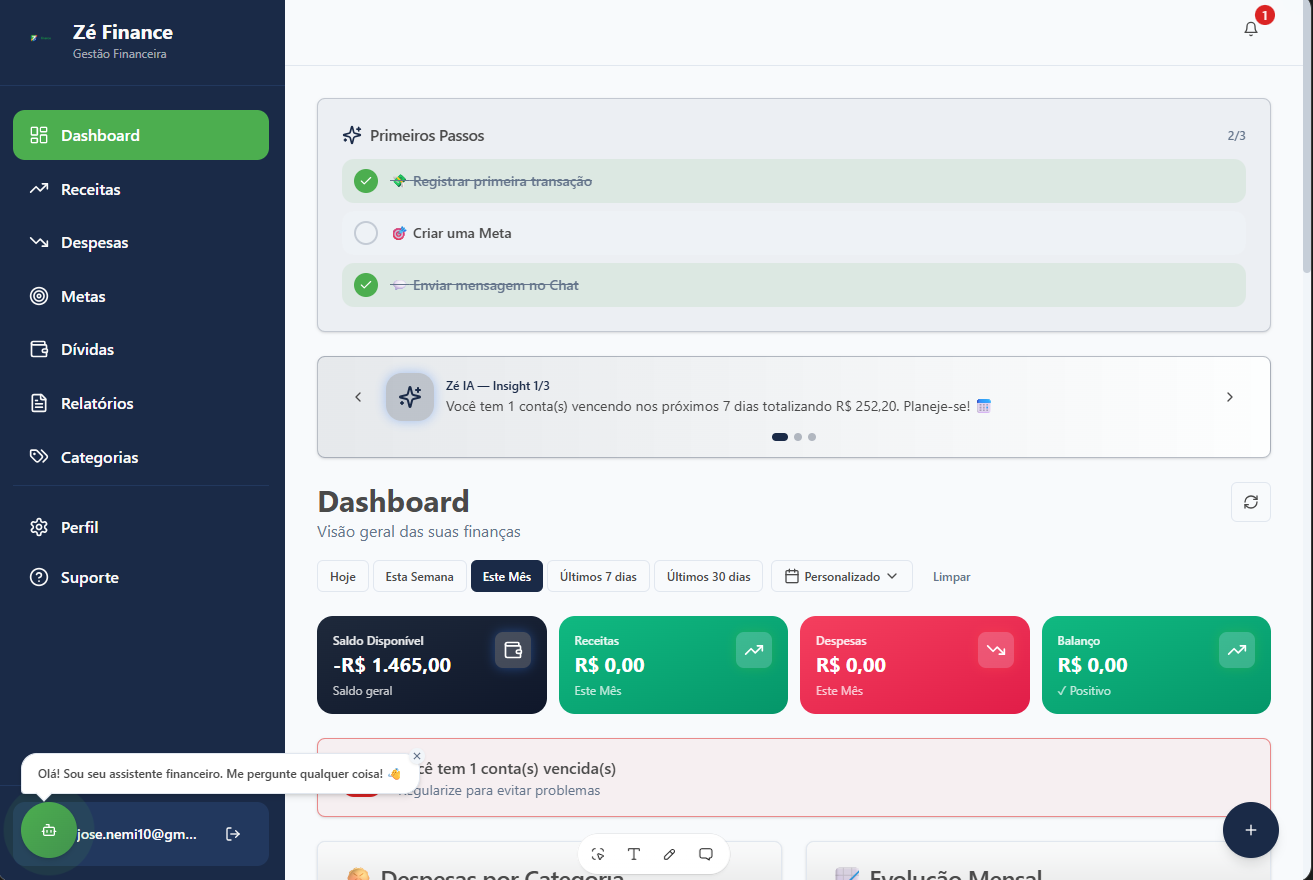Screen dimensions: 1313x880
Task: Filter dashboard by Esta Semana
Action: click(420, 577)
